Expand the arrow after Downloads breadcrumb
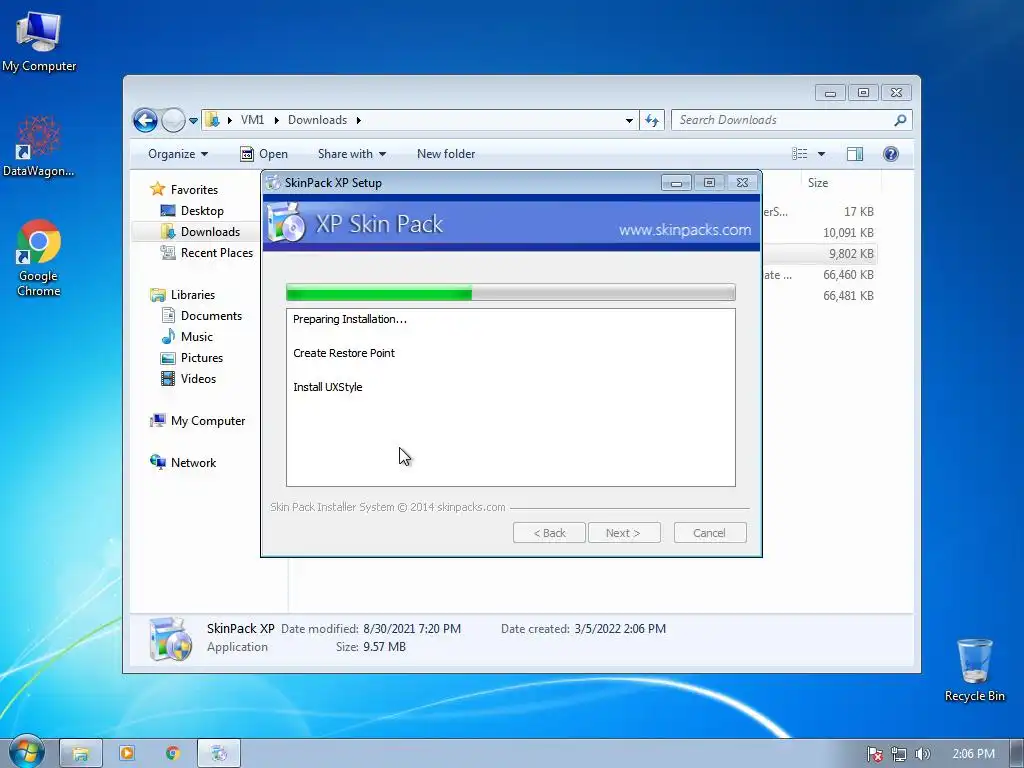This screenshot has width=1024, height=768. pos(359,120)
